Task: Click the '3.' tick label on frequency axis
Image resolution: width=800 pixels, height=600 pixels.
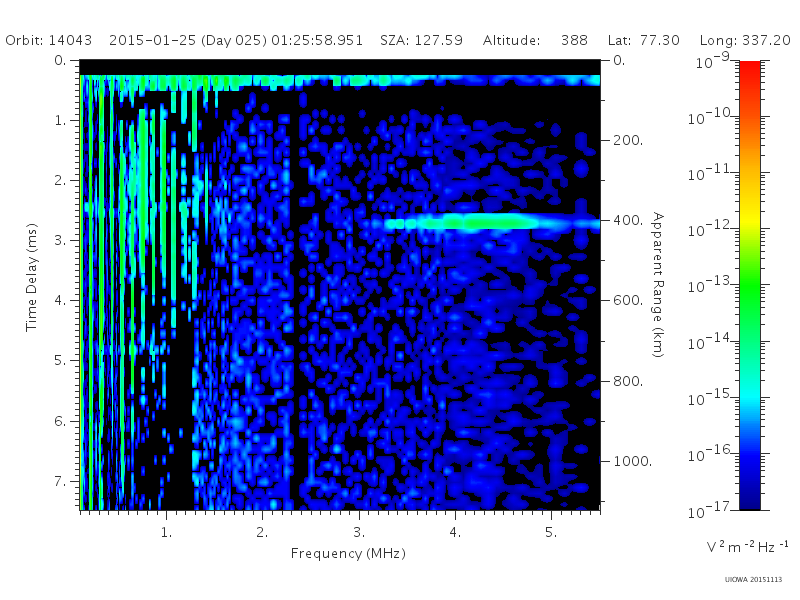Action: [x=359, y=533]
